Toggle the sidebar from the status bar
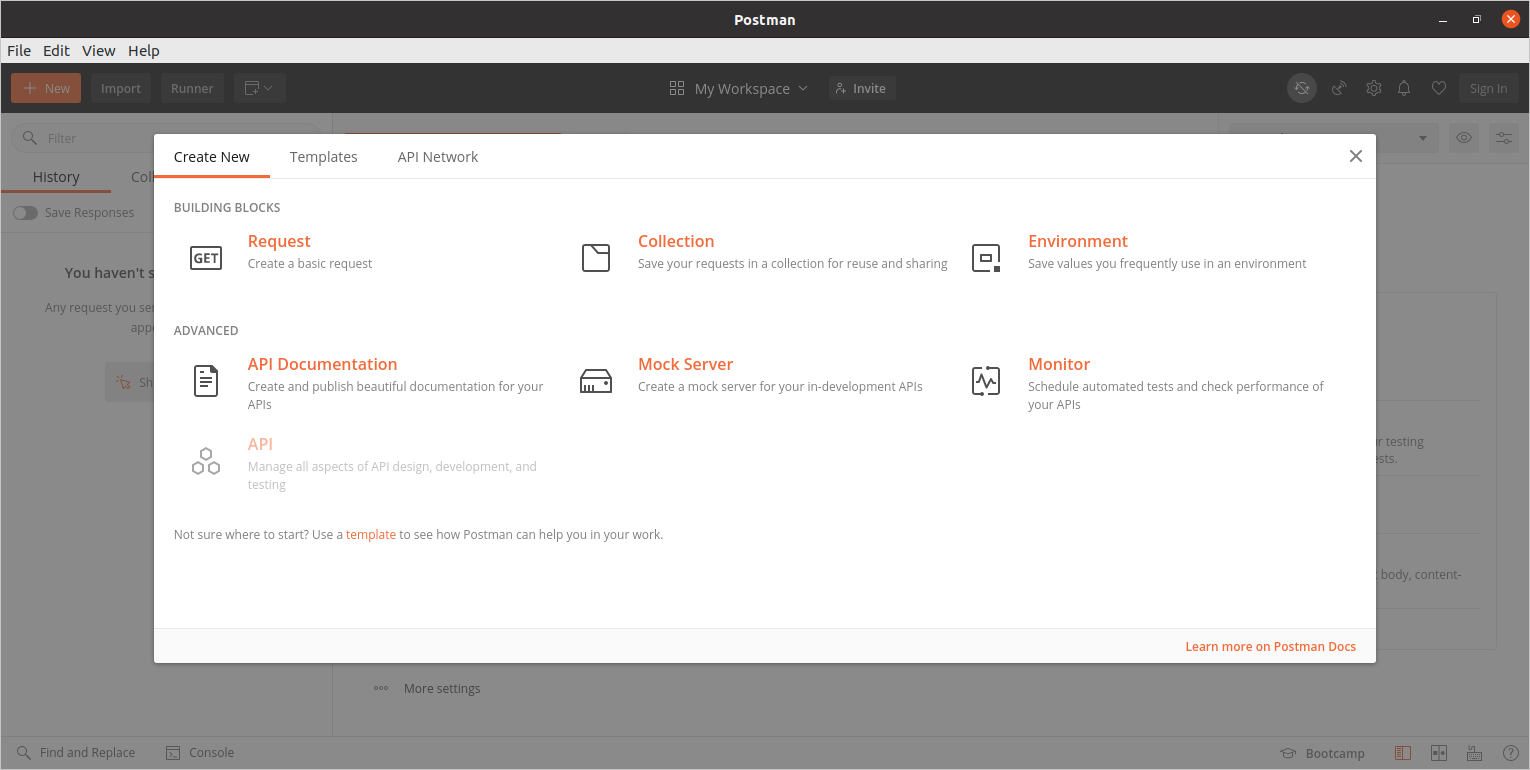 (1402, 753)
